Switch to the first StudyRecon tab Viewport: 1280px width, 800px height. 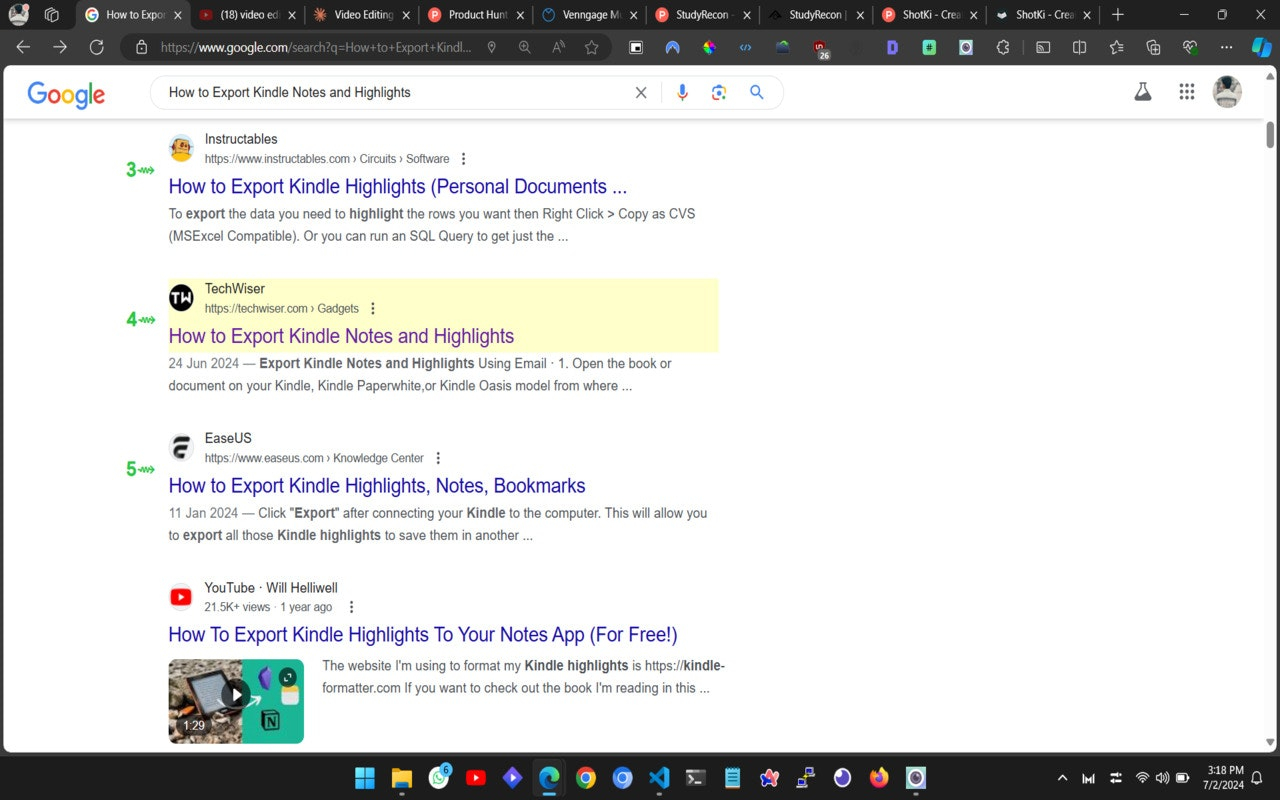point(703,15)
